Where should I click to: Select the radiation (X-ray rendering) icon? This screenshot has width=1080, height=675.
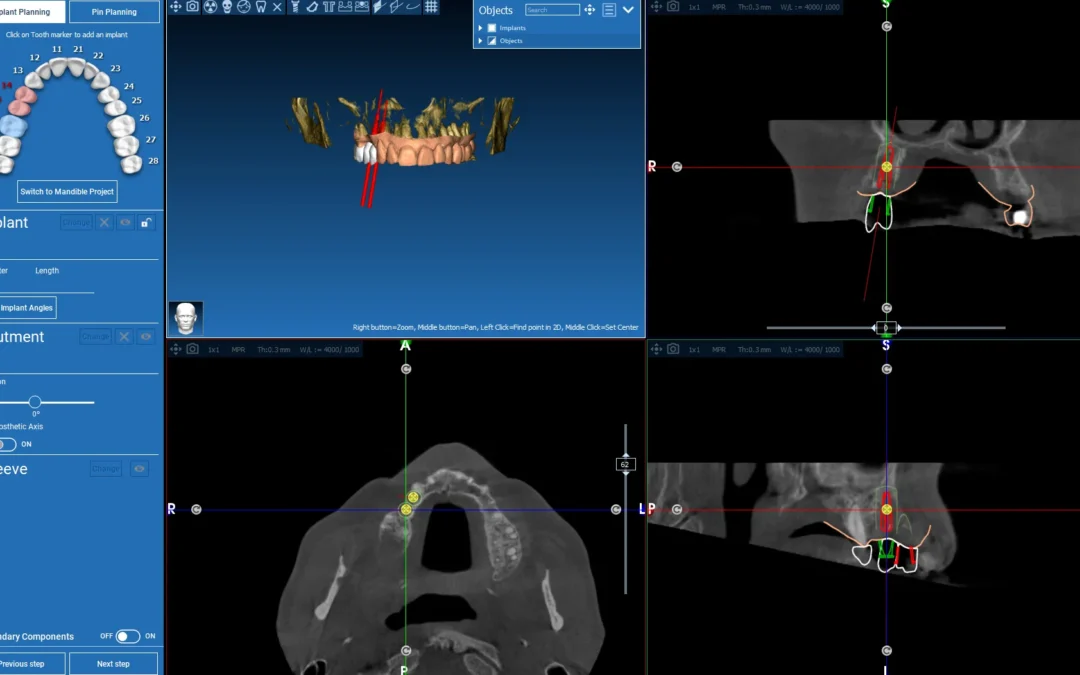210,7
